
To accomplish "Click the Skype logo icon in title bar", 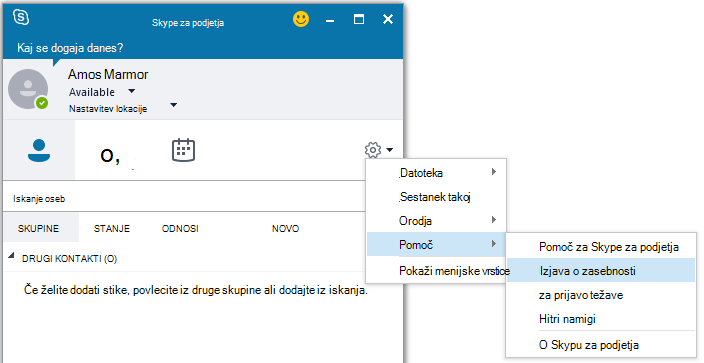I will click(21, 18).
